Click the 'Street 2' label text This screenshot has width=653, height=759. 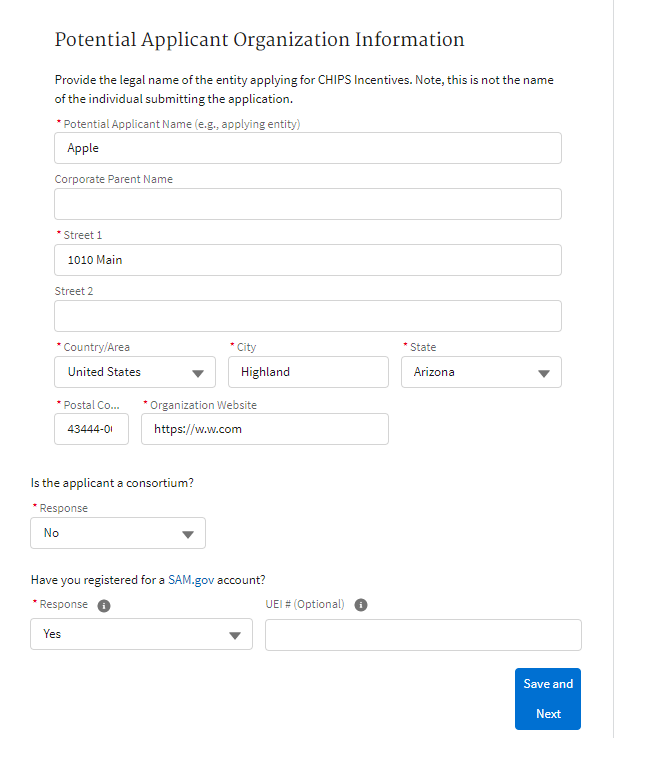pyautogui.click(x=74, y=291)
